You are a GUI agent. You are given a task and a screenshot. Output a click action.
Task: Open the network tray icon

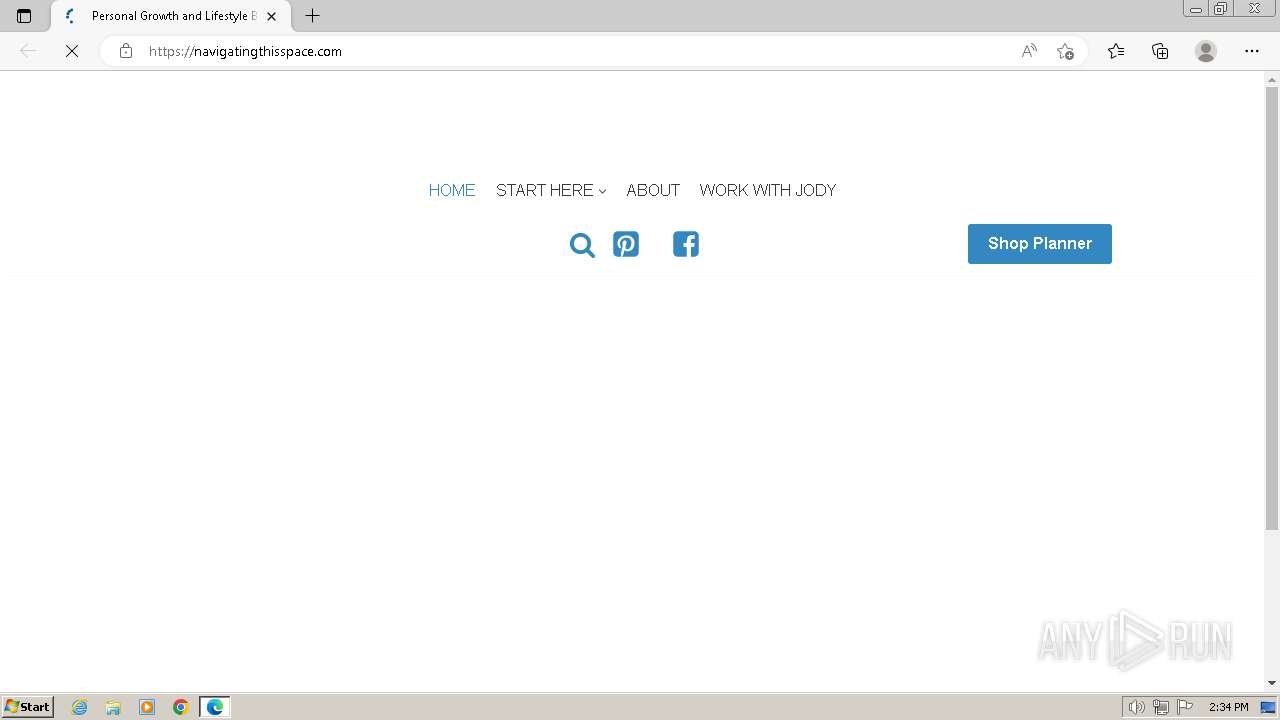pos(1161,707)
